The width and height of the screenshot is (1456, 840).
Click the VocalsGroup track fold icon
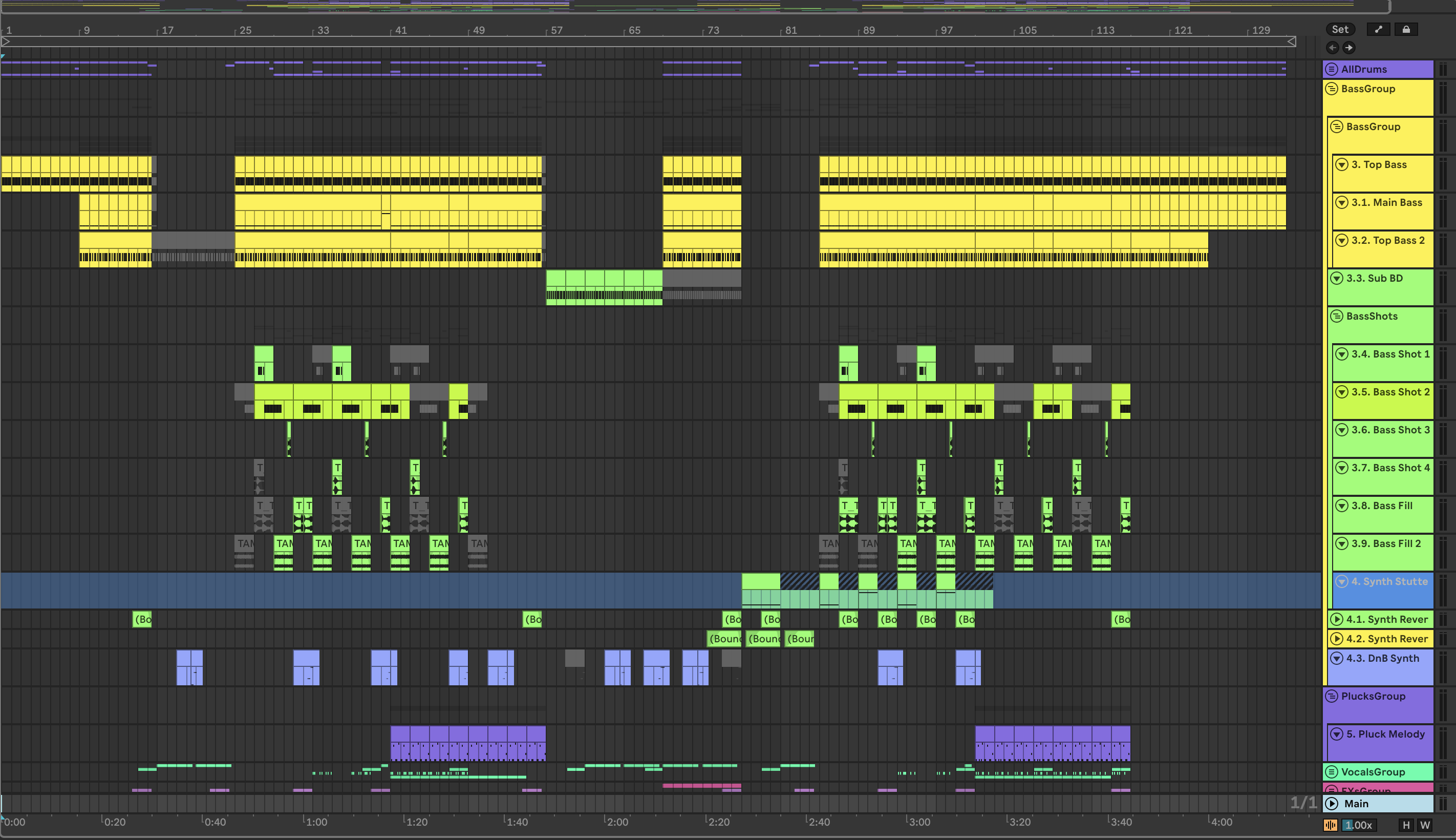pyautogui.click(x=1332, y=772)
